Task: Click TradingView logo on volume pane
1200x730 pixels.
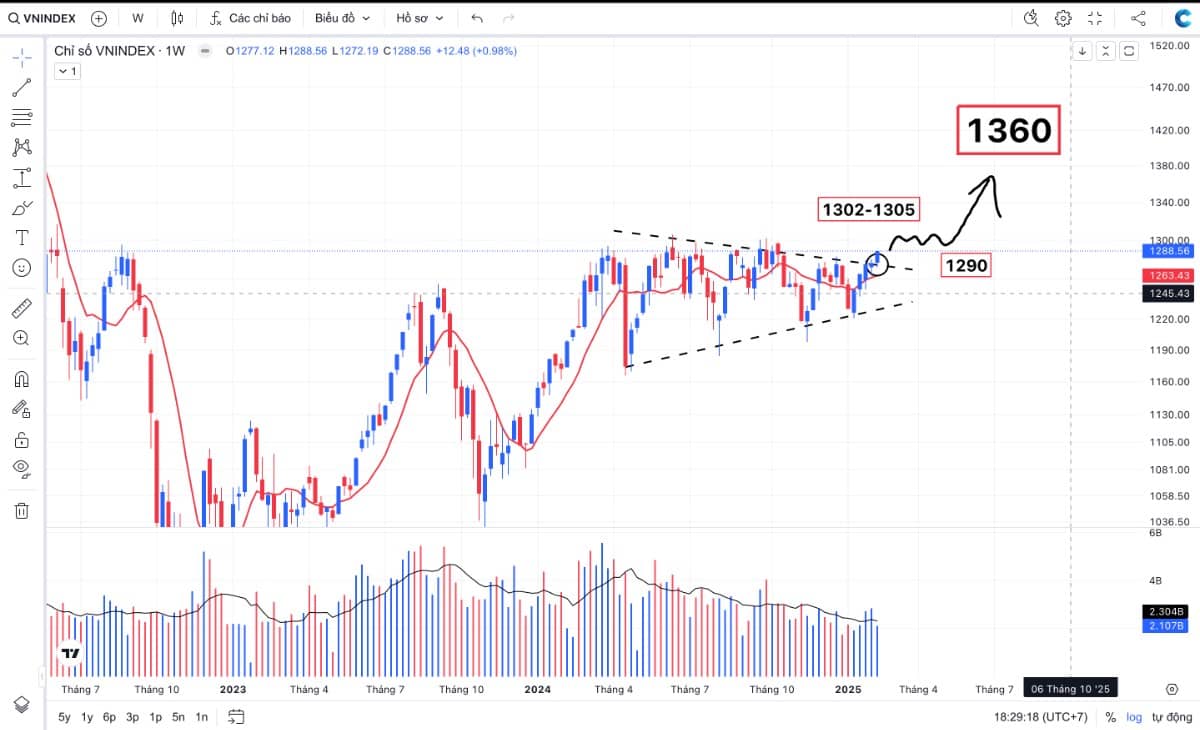Action: (70, 653)
